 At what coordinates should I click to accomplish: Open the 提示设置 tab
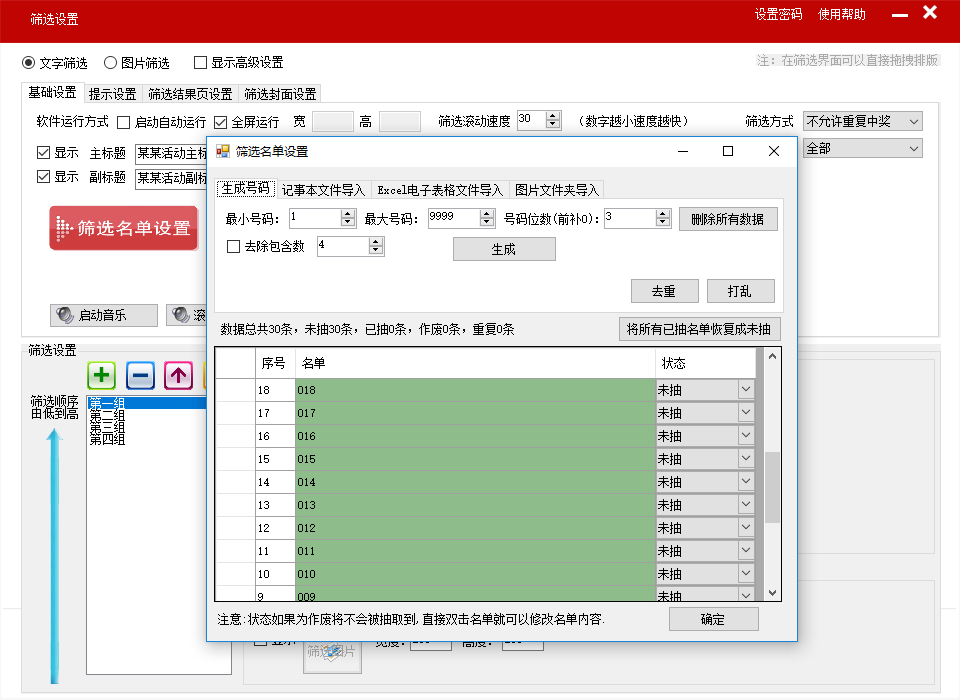click(112, 94)
